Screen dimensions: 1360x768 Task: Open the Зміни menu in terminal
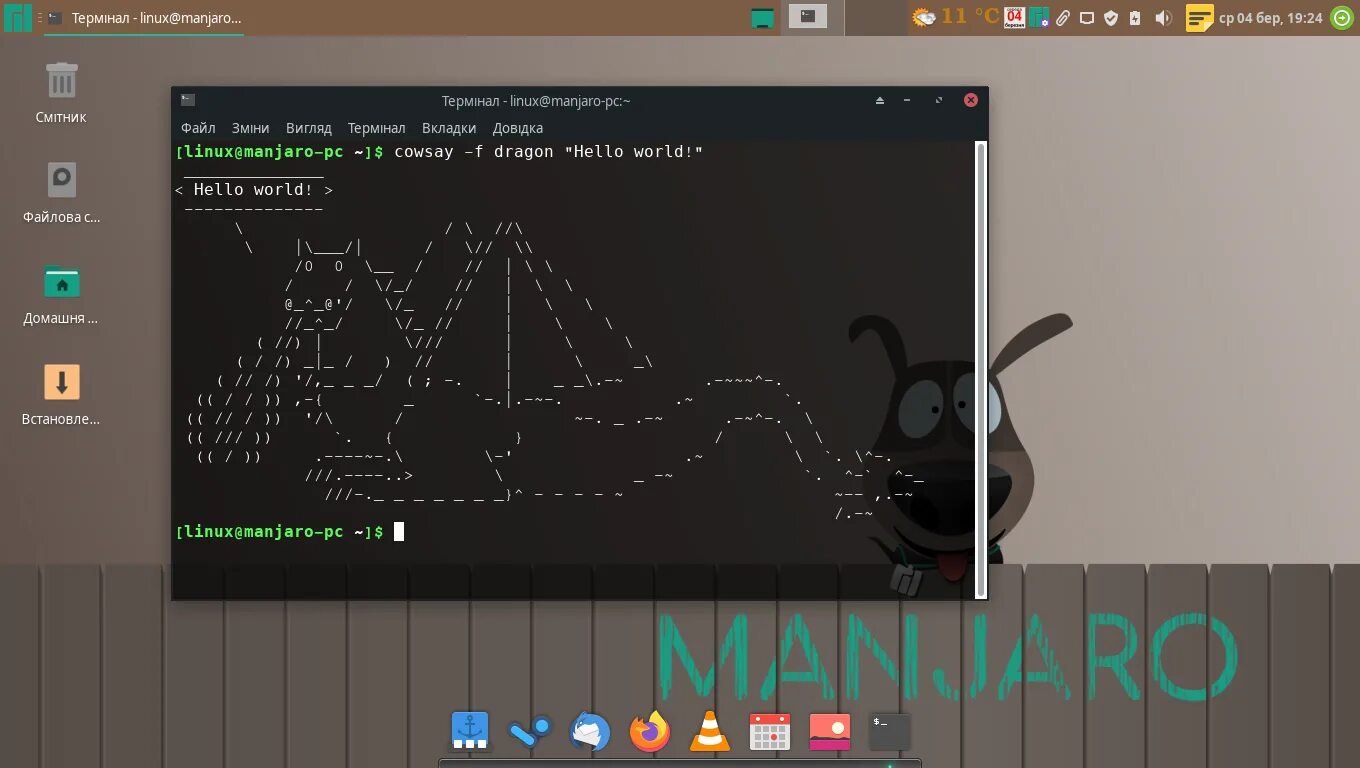click(250, 128)
